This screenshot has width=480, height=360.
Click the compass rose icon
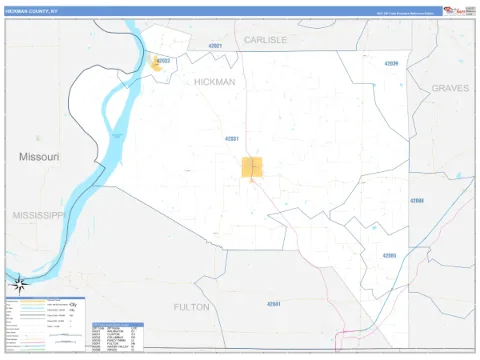point(19,284)
